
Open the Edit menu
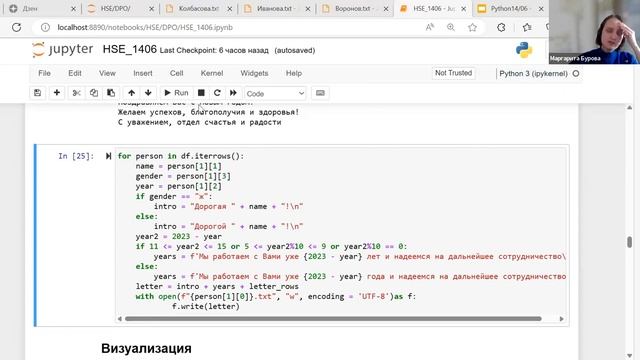(75, 73)
